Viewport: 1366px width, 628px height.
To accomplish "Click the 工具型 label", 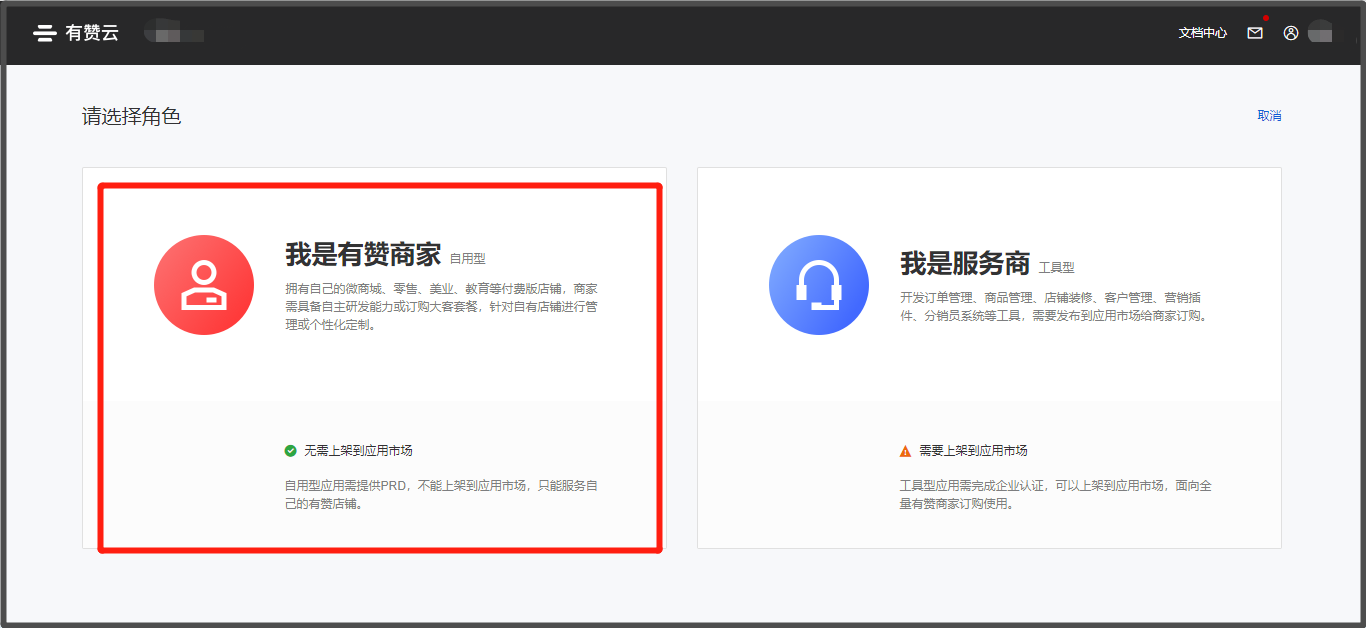I will pyautogui.click(x=1056, y=268).
